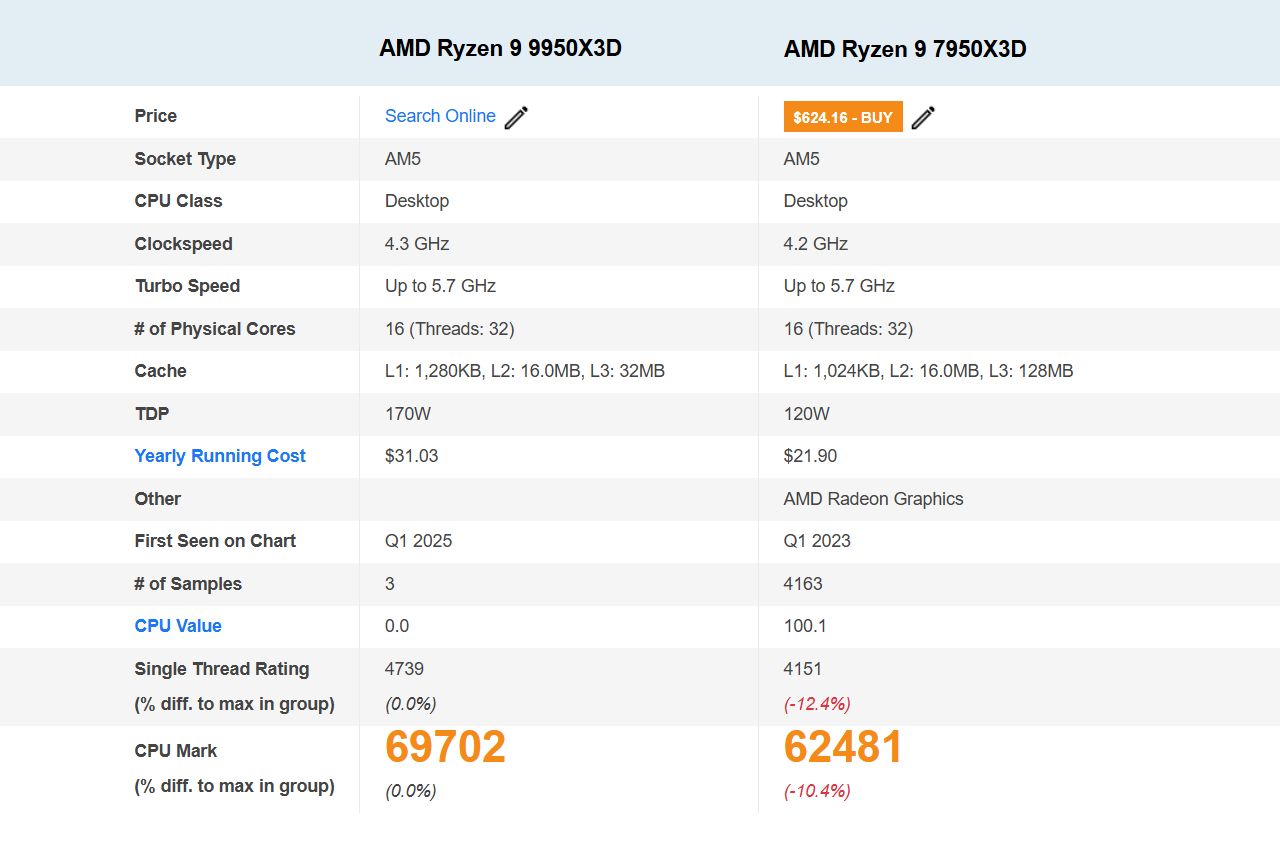Click the CPU Class row label

click(178, 201)
